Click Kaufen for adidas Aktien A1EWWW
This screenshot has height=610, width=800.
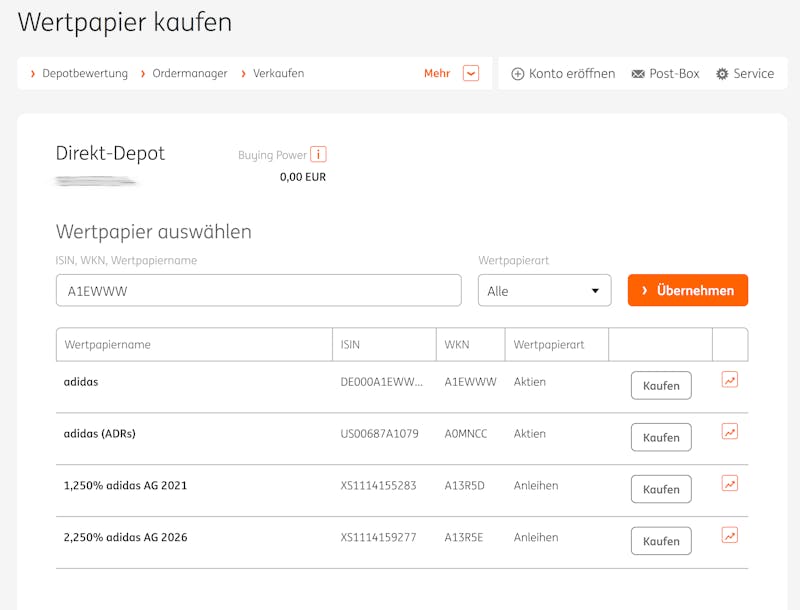(661, 386)
